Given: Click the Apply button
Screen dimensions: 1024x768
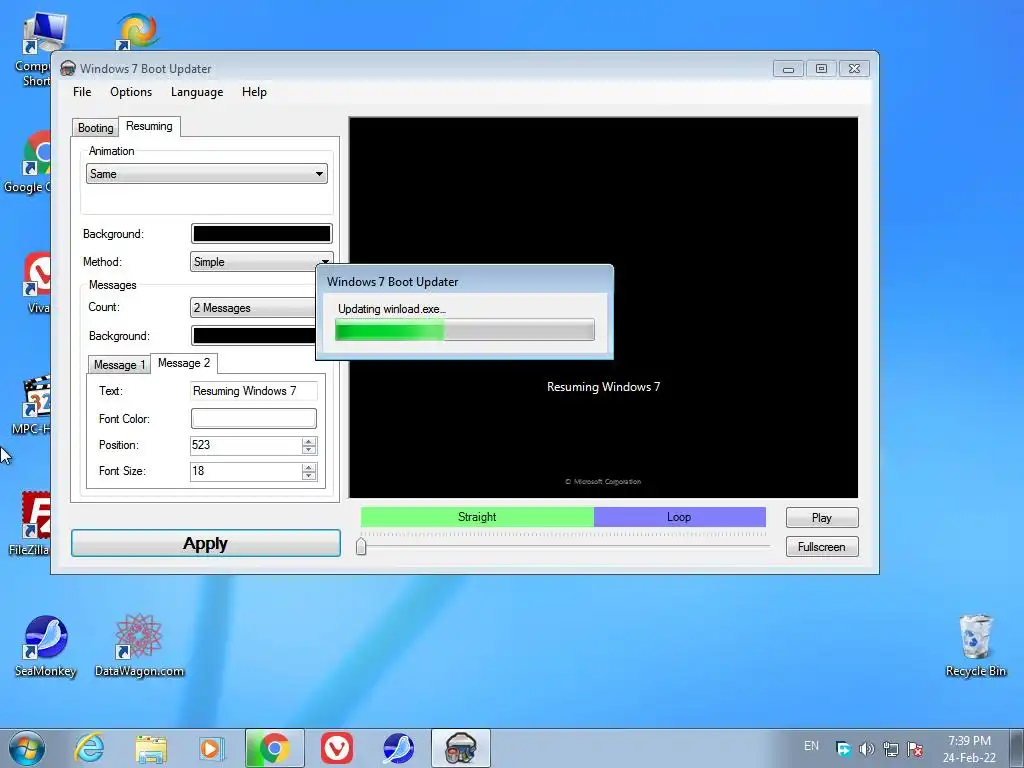Looking at the screenshot, I should click(206, 543).
